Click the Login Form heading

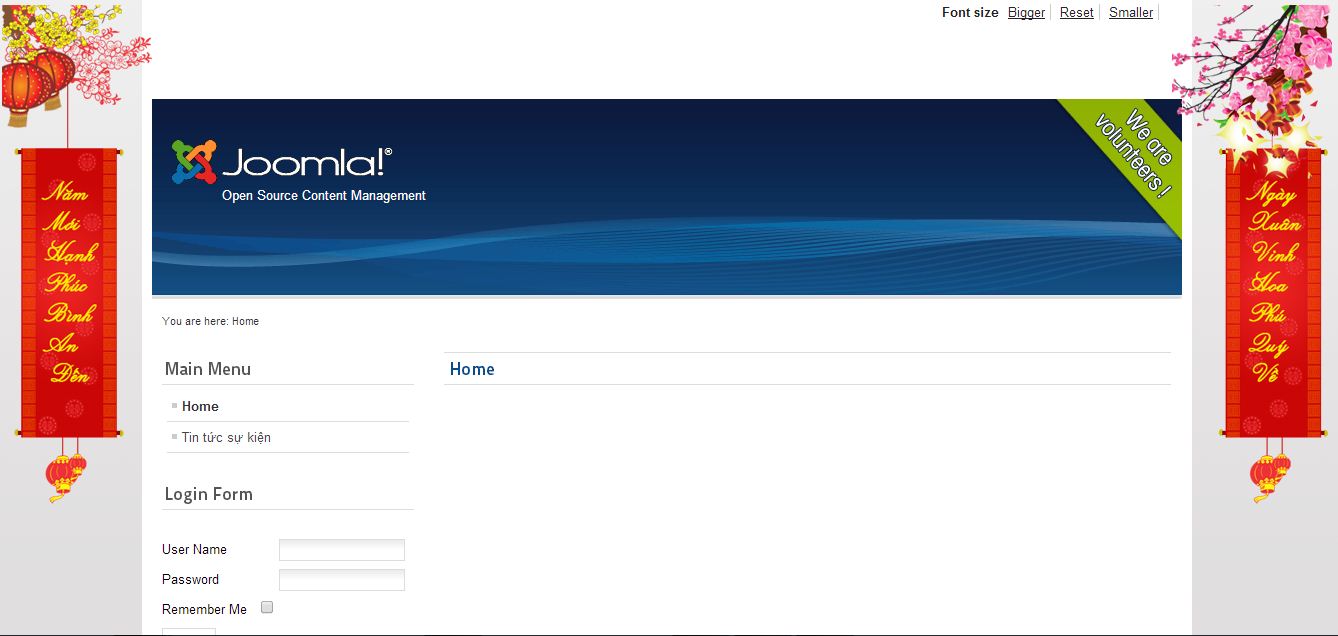(209, 494)
